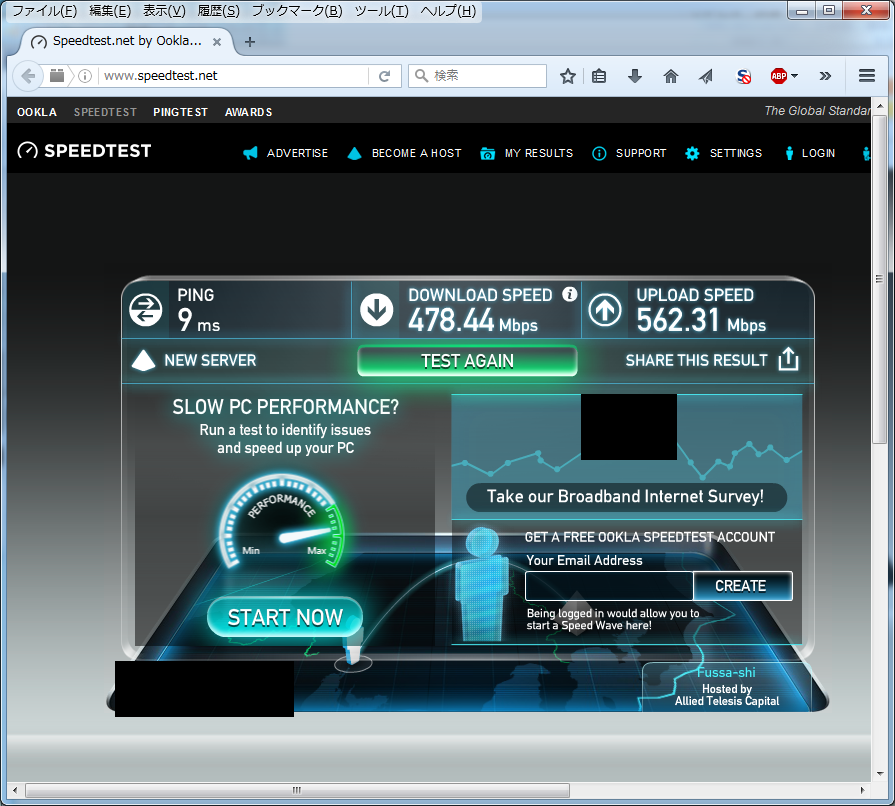Click the 478.44 Mbps download value

(473, 320)
